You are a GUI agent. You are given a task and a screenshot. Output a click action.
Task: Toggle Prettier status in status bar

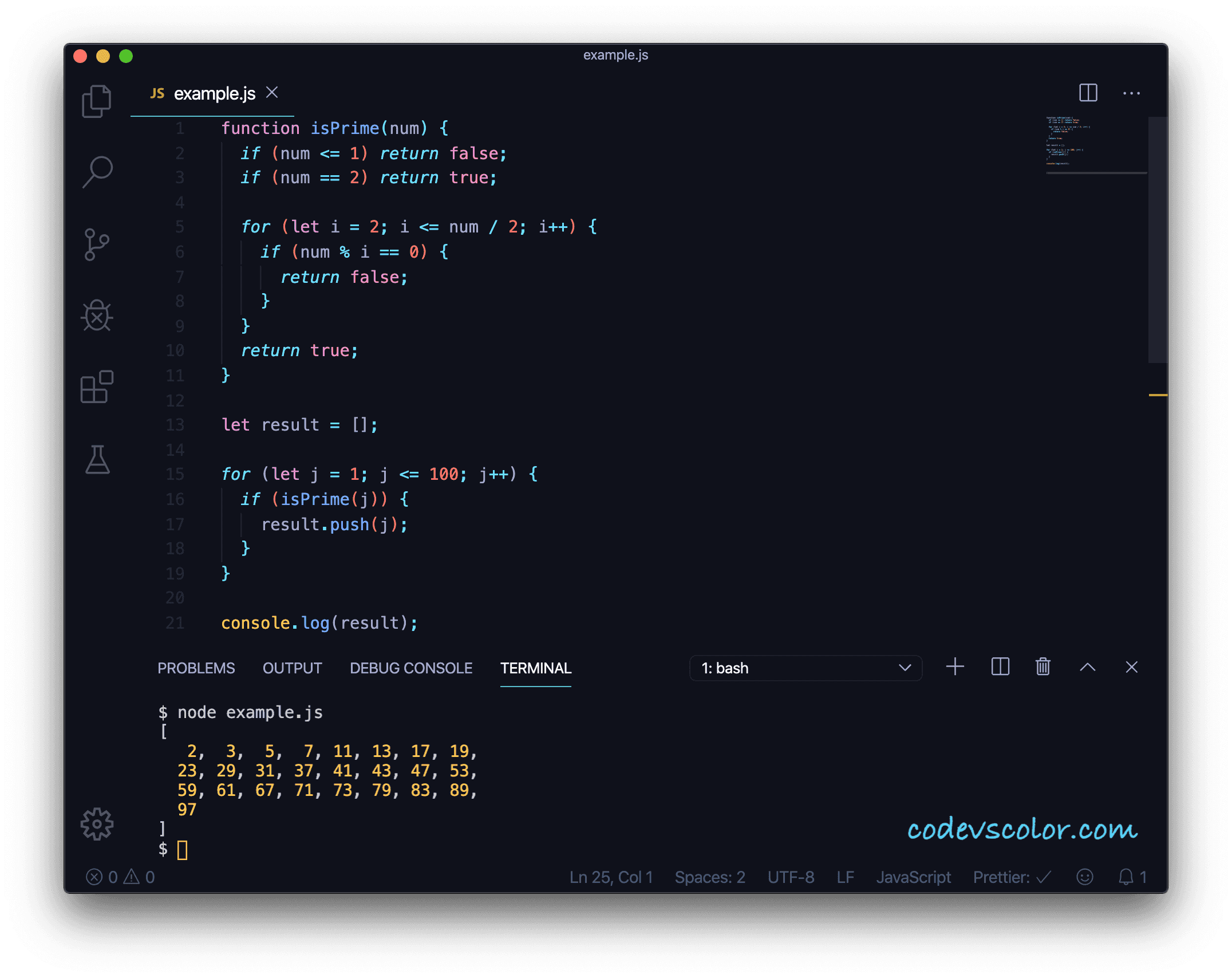pos(1011,877)
